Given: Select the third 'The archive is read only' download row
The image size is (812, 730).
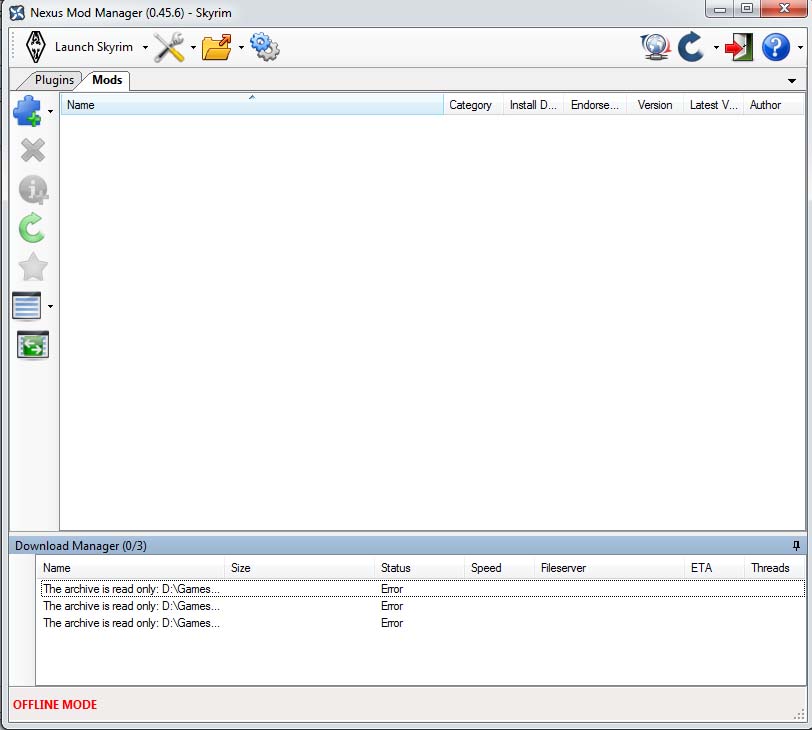Looking at the screenshot, I should click(x=423, y=623).
